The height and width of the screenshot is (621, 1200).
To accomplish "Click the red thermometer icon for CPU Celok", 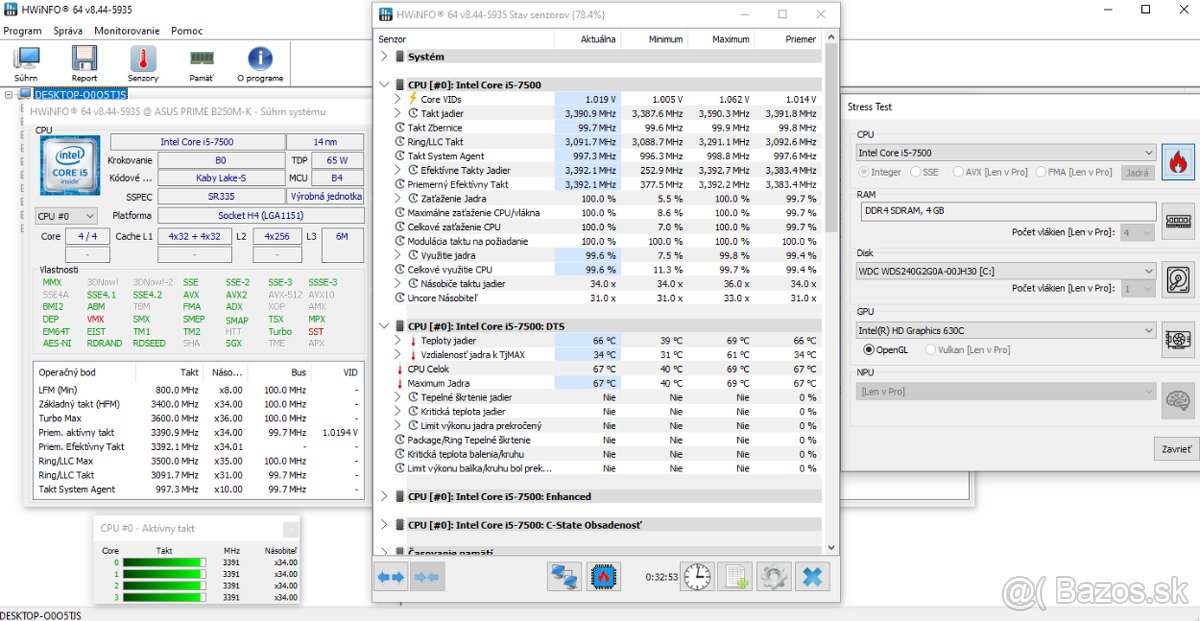I will point(400,369).
